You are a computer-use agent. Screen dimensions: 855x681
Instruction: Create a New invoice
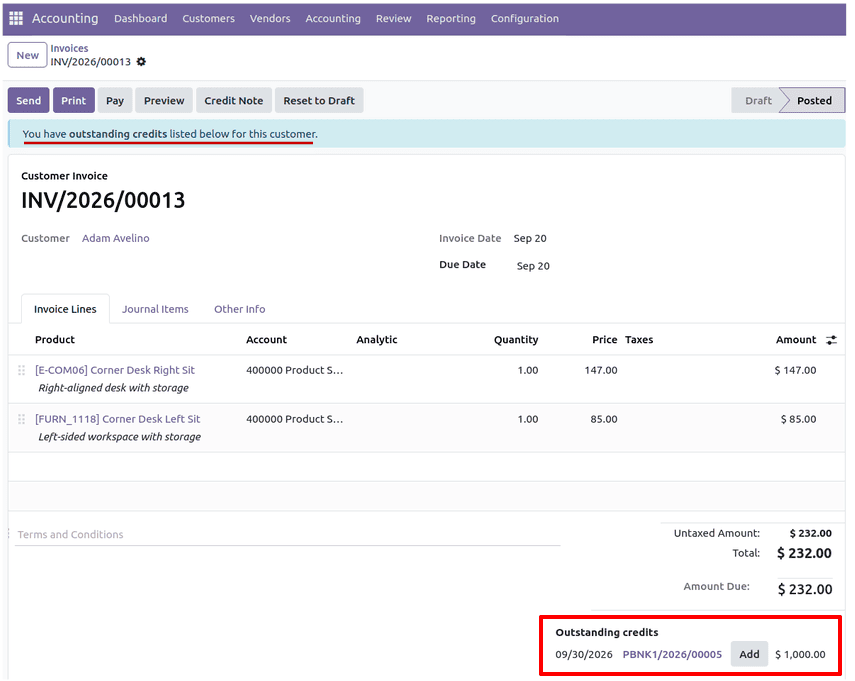(27, 55)
